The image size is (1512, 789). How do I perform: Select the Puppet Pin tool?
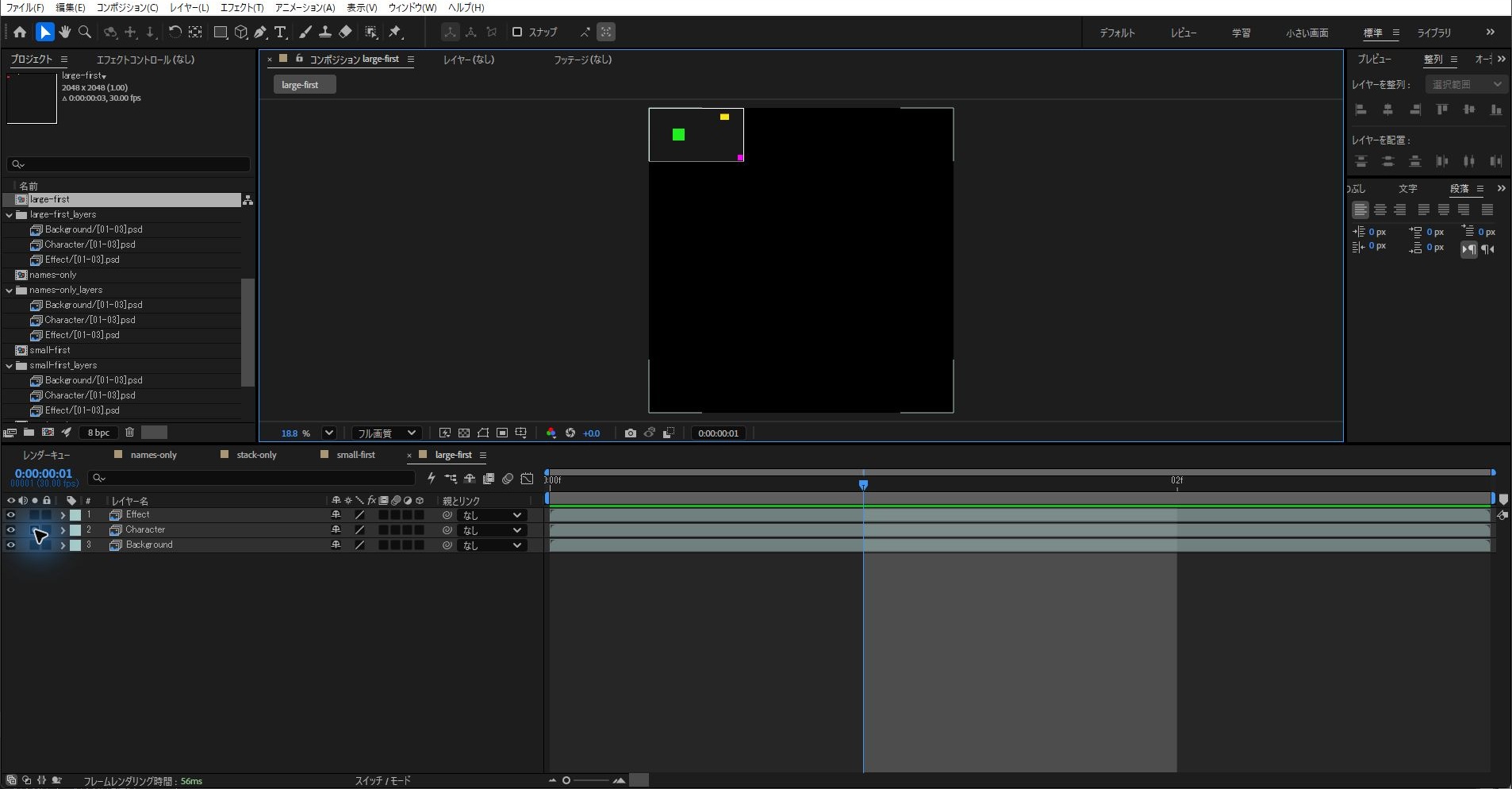click(x=395, y=32)
